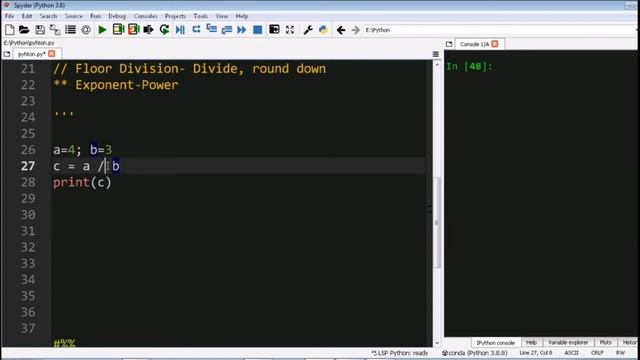Open the File menu
The image size is (640, 360).
click(9, 16)
